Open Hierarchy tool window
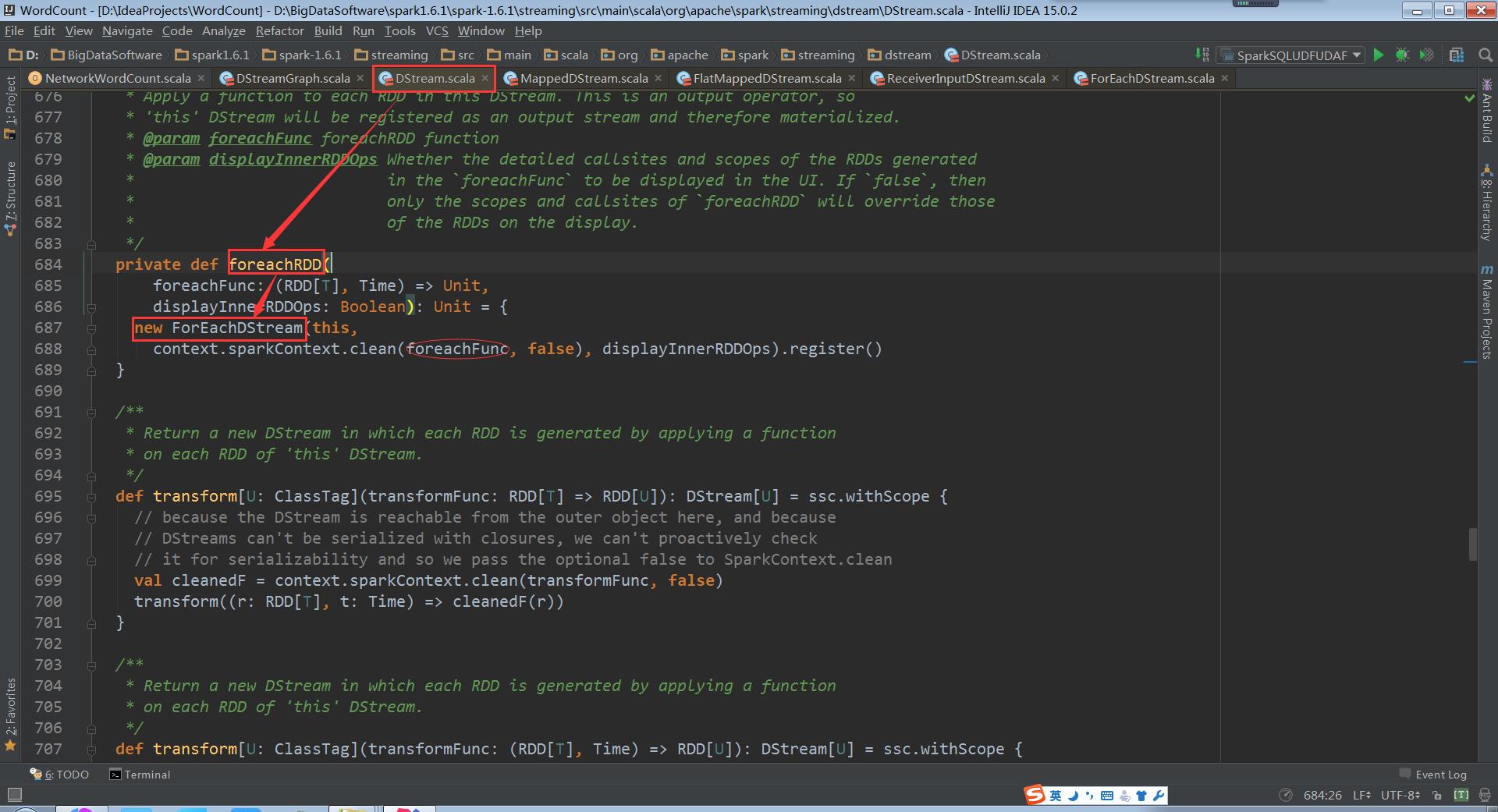Viewport: 1498px width, 812px height. coord(1487,203)
